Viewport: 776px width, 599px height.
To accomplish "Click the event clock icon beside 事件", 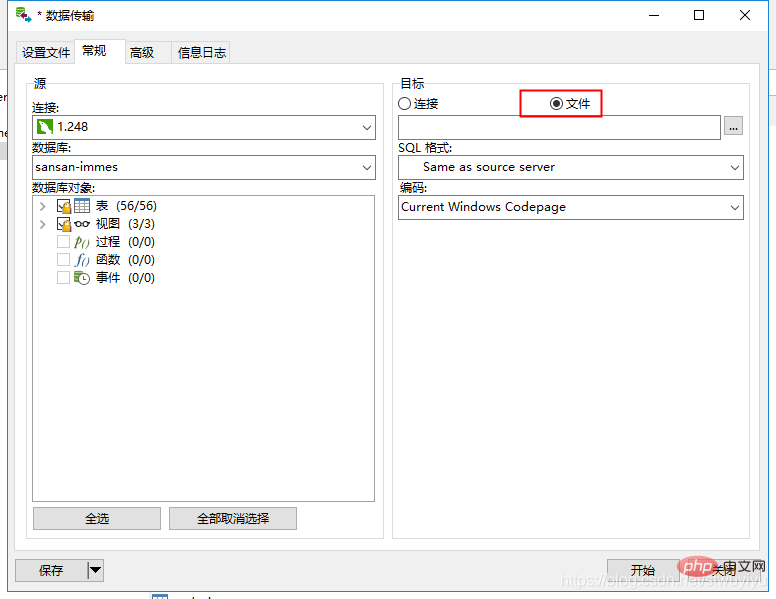I will 82,278.
